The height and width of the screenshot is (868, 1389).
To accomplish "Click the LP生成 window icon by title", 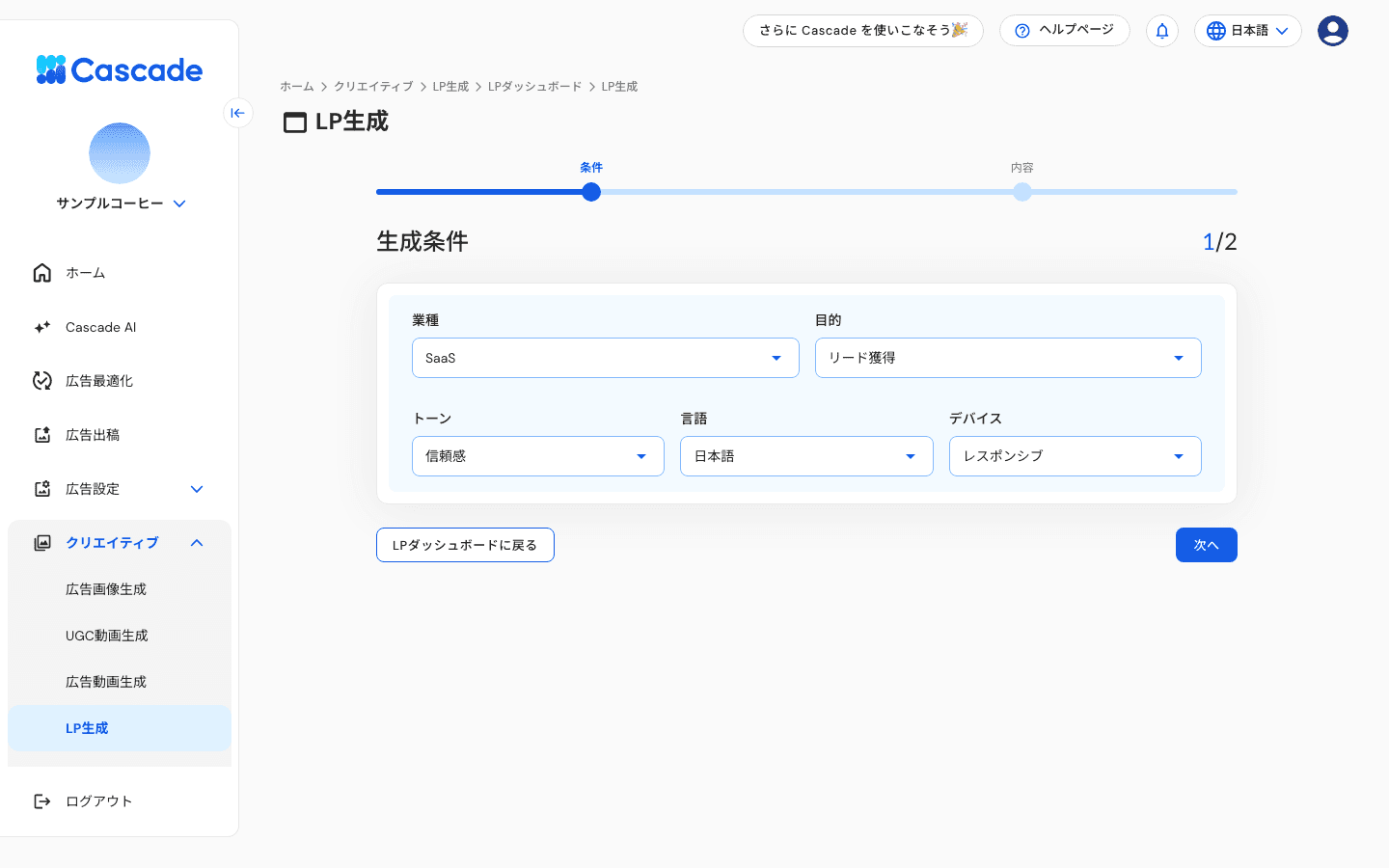I will point(295,122).
